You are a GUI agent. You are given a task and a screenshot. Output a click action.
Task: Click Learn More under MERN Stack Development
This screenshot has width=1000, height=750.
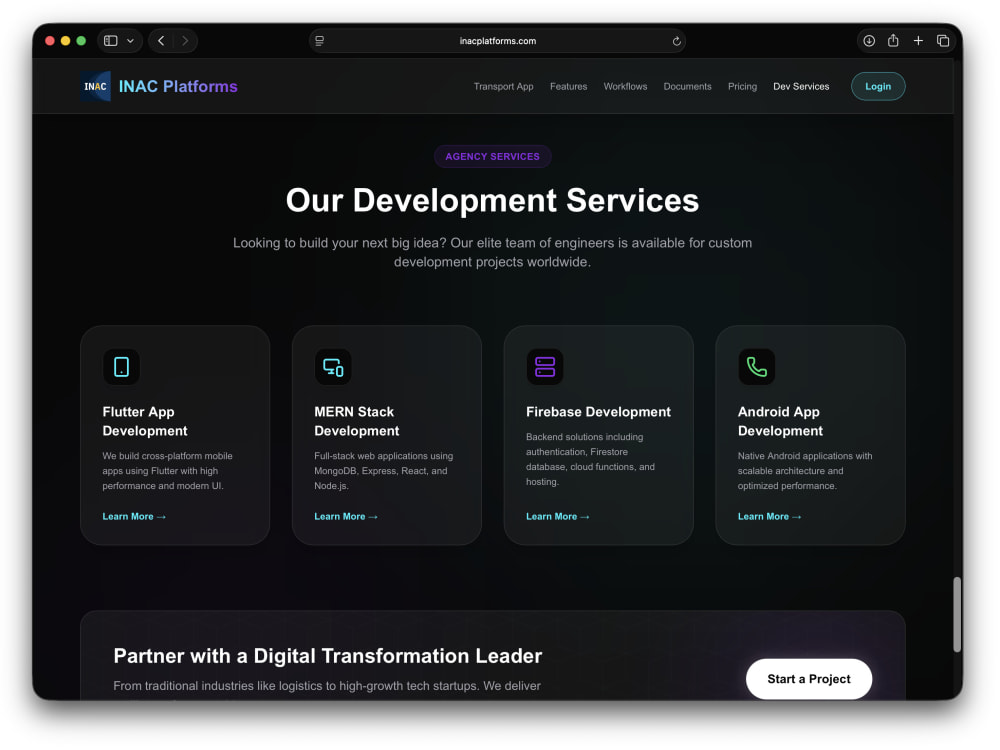(x=346, y=517)
